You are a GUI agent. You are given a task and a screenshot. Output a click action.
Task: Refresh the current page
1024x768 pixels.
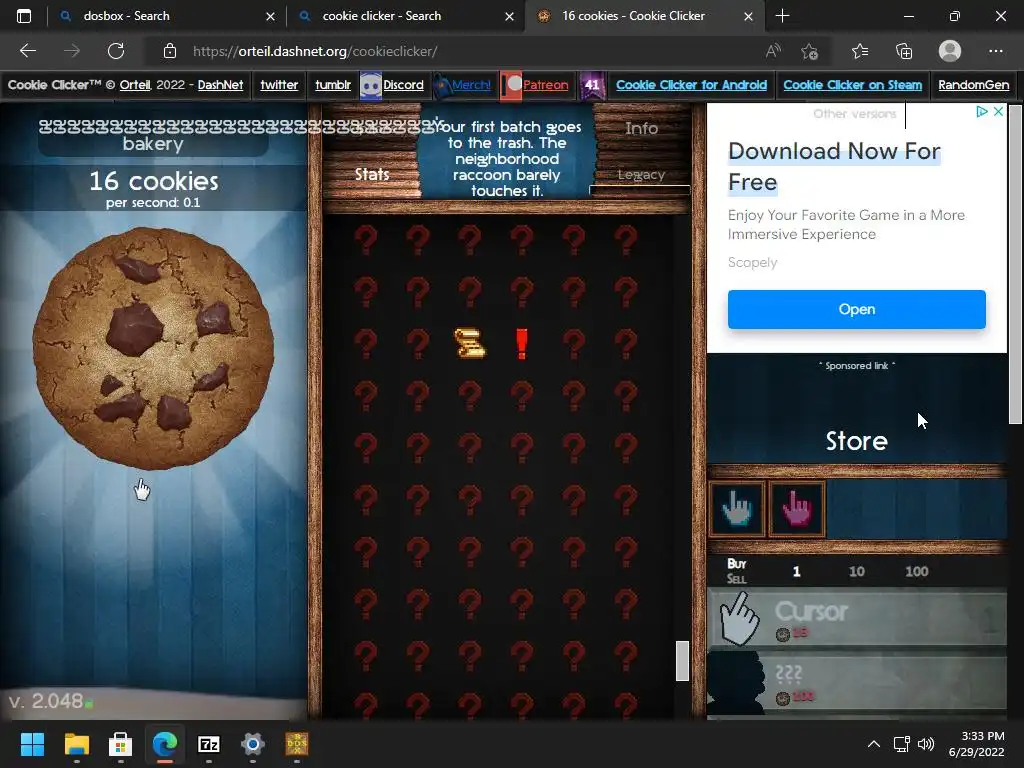[x=116, y=51]
